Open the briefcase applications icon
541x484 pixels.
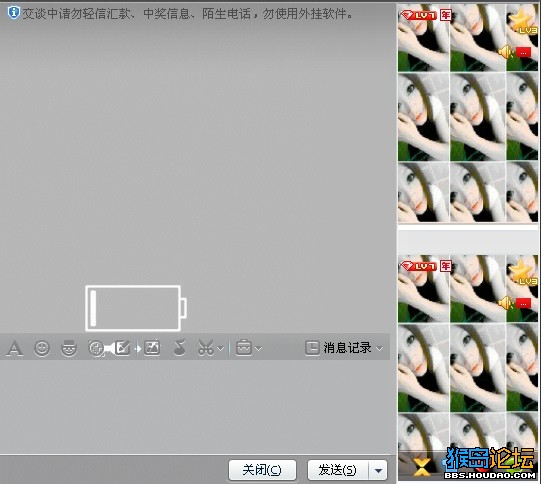pyautogui.click(x=244, y=348)
